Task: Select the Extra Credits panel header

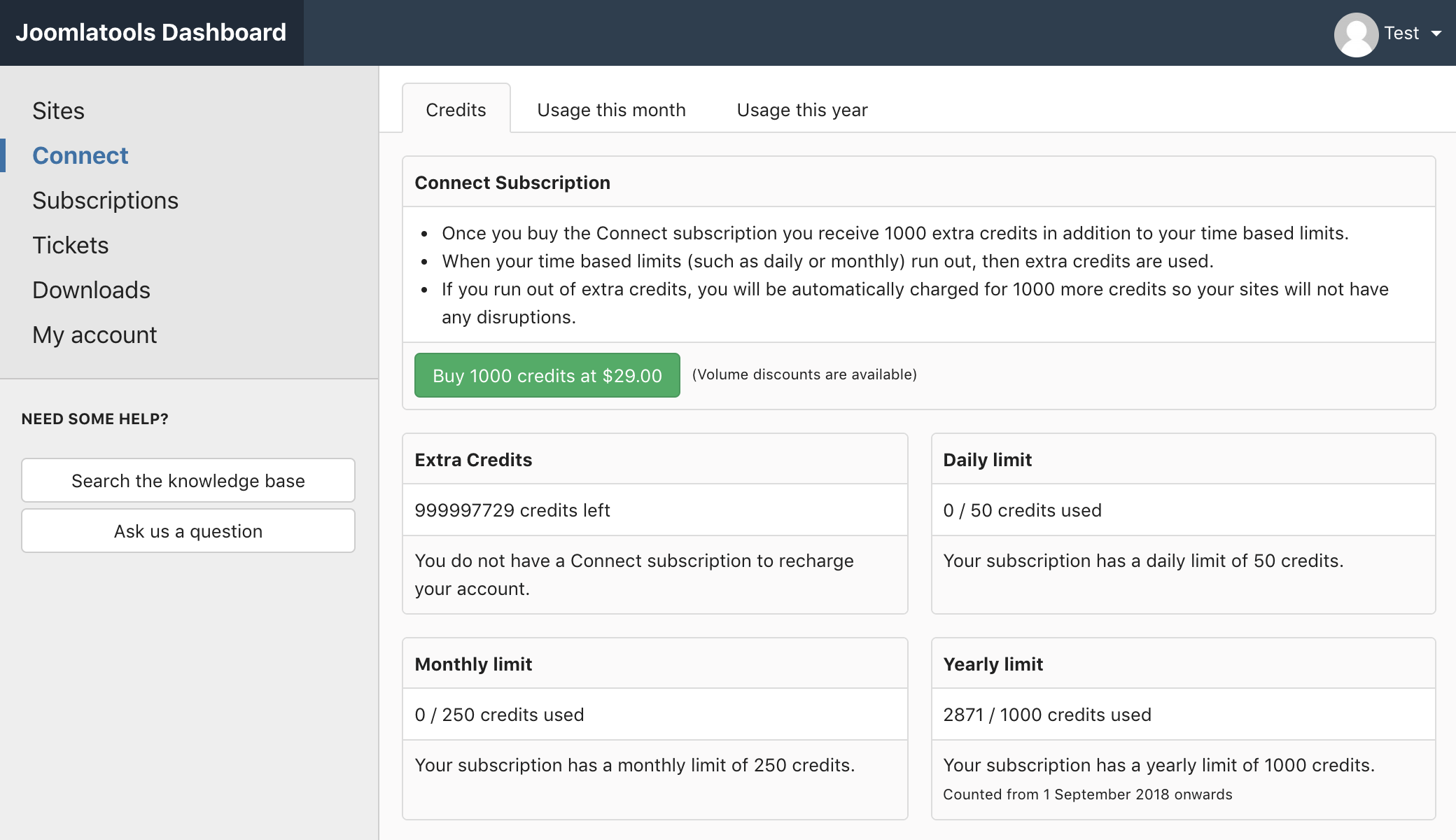Action: pyautogui.click(x=655, y=459)
